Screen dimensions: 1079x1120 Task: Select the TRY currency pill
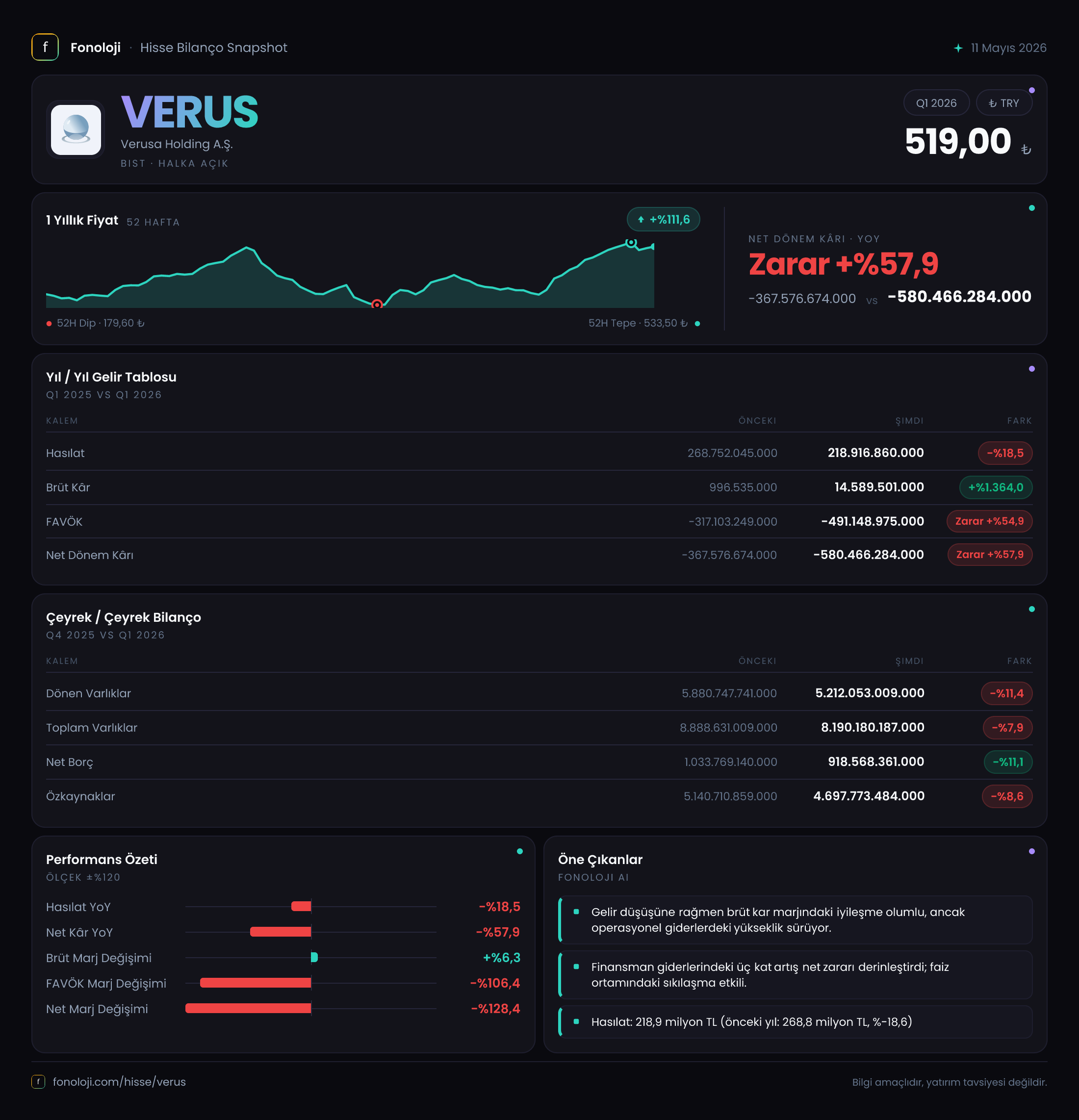1004,103
